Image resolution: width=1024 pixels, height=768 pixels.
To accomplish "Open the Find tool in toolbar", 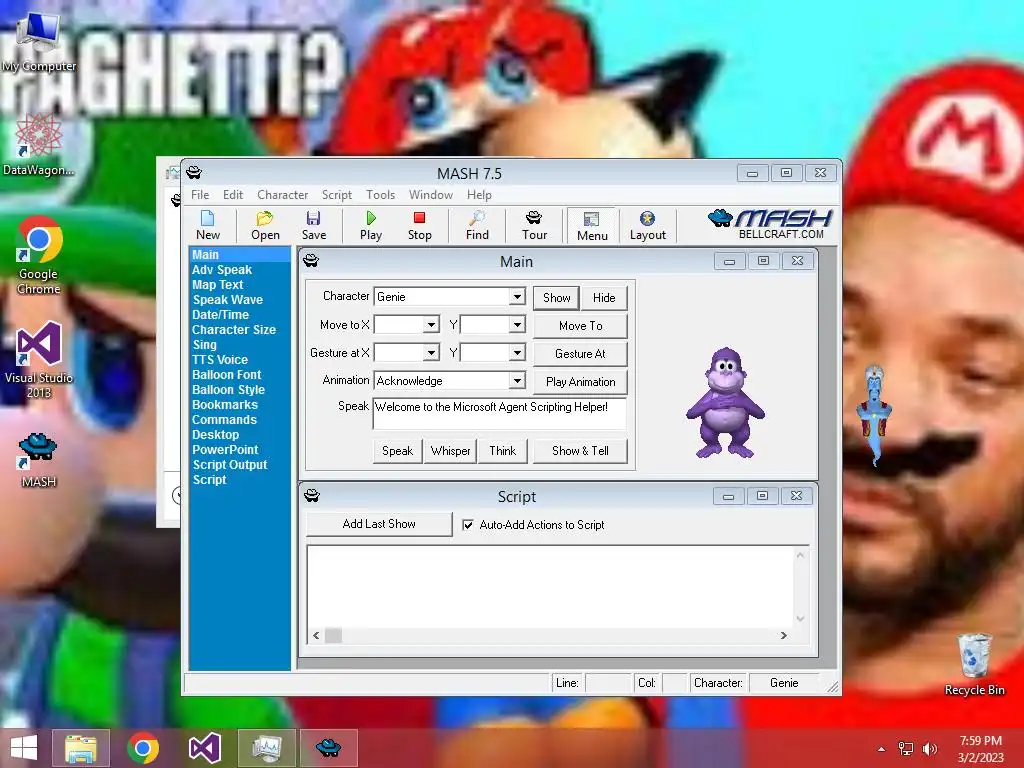I will pos(477,225).
